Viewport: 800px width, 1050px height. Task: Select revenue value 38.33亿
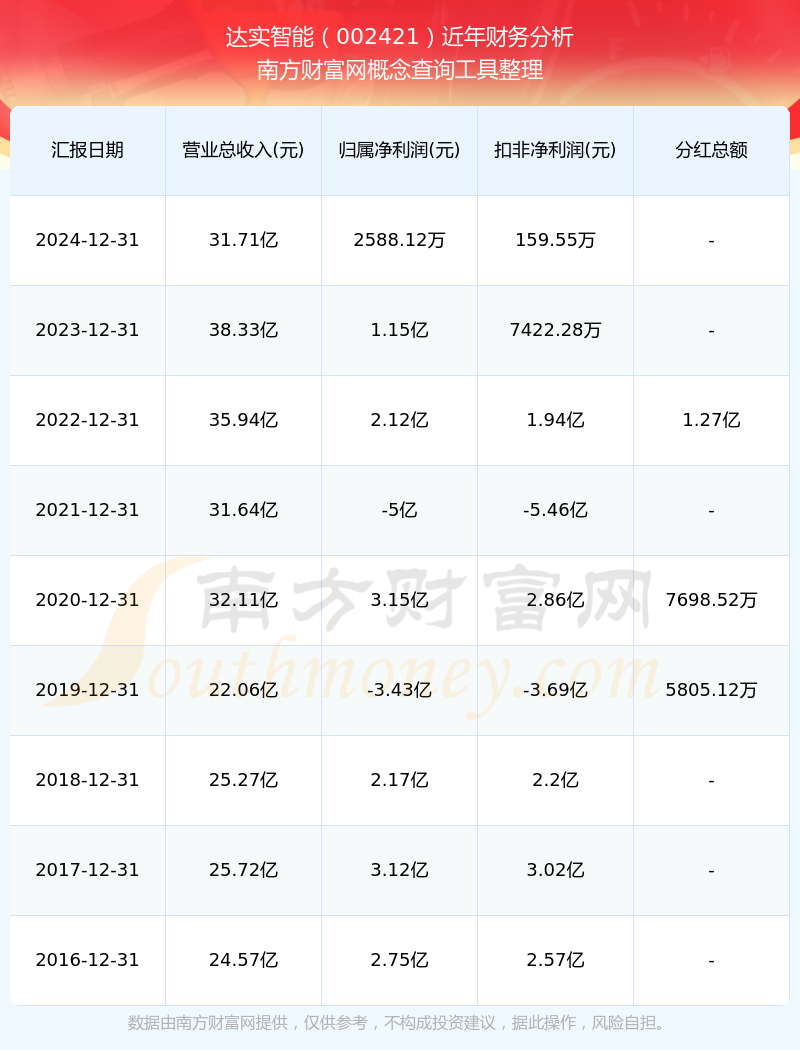tap(244, 330)
